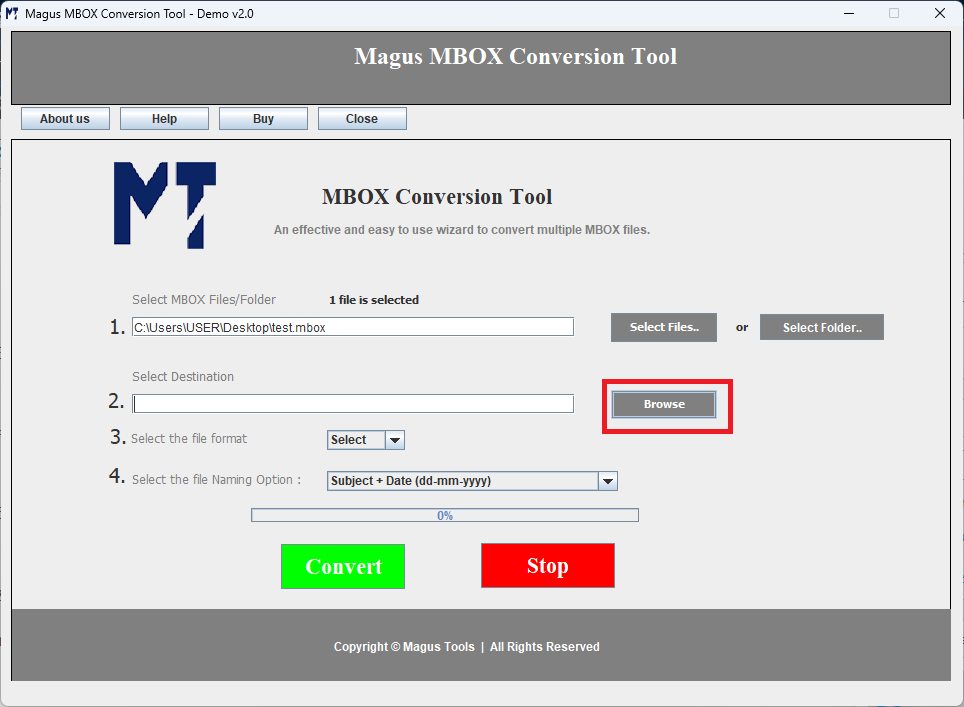Minimize the Magus MBOX Conversion Tool window
The height and width of the screenshot is (707, 964).
(x=849, y=14)
